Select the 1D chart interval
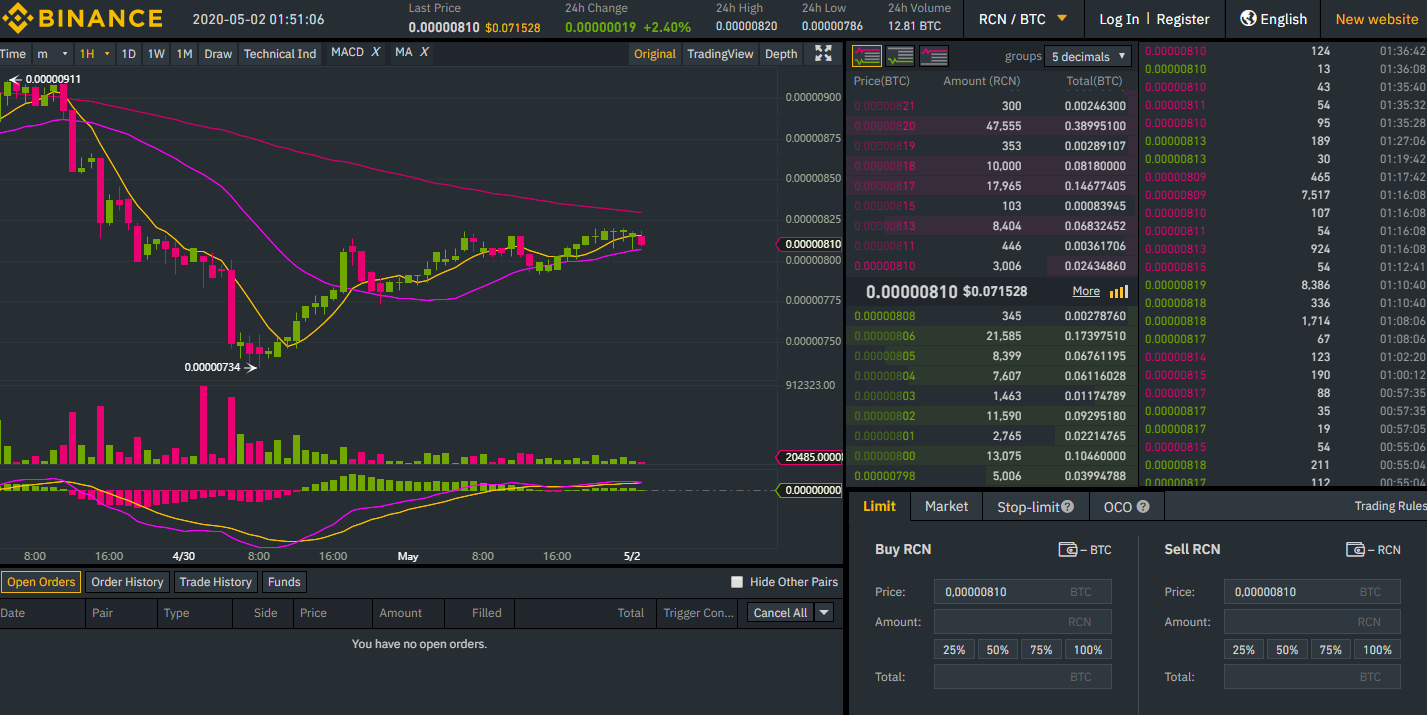 [128, 54]
